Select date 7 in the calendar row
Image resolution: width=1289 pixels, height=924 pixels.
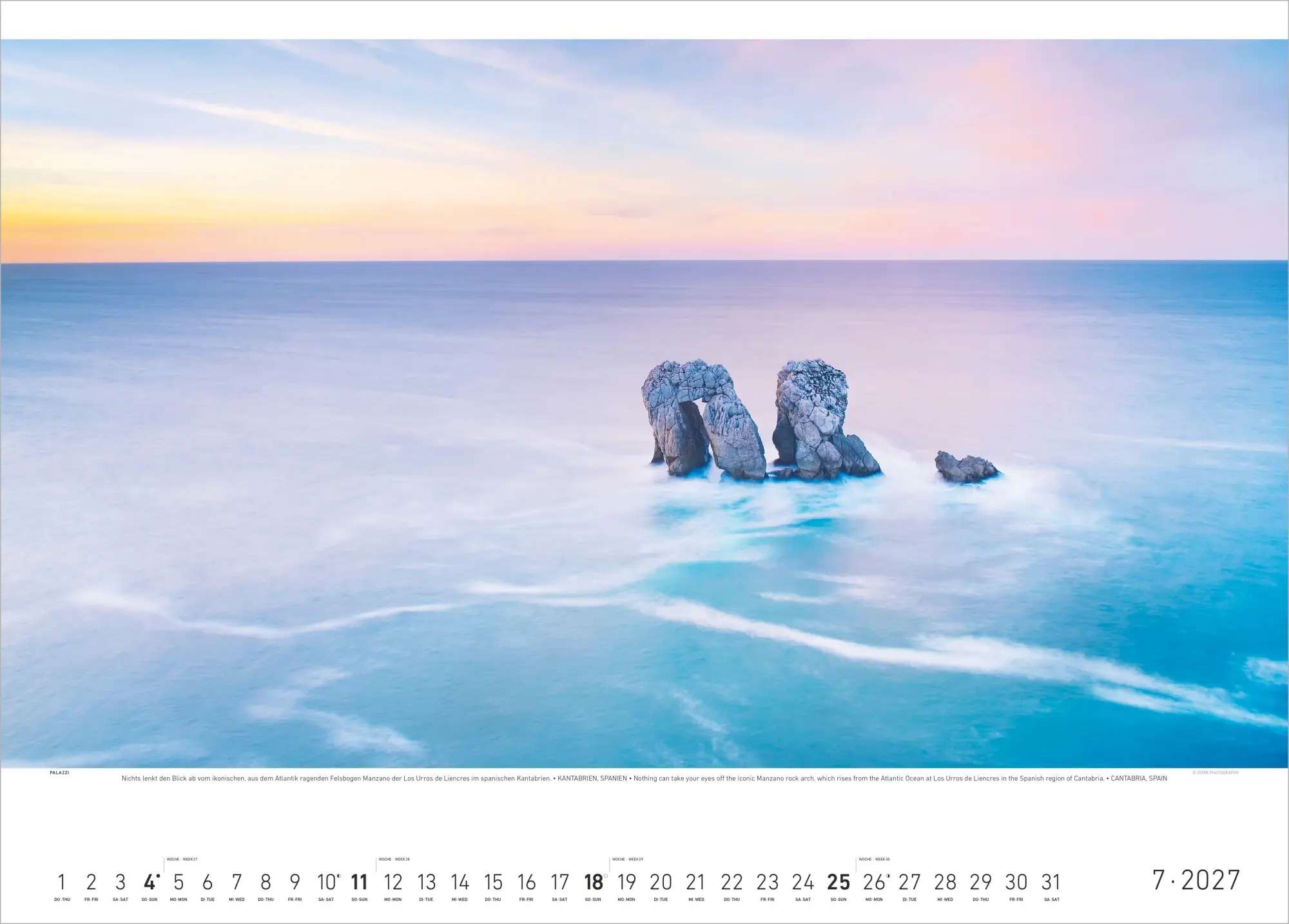pyautogui.click(x=237, y=881)
